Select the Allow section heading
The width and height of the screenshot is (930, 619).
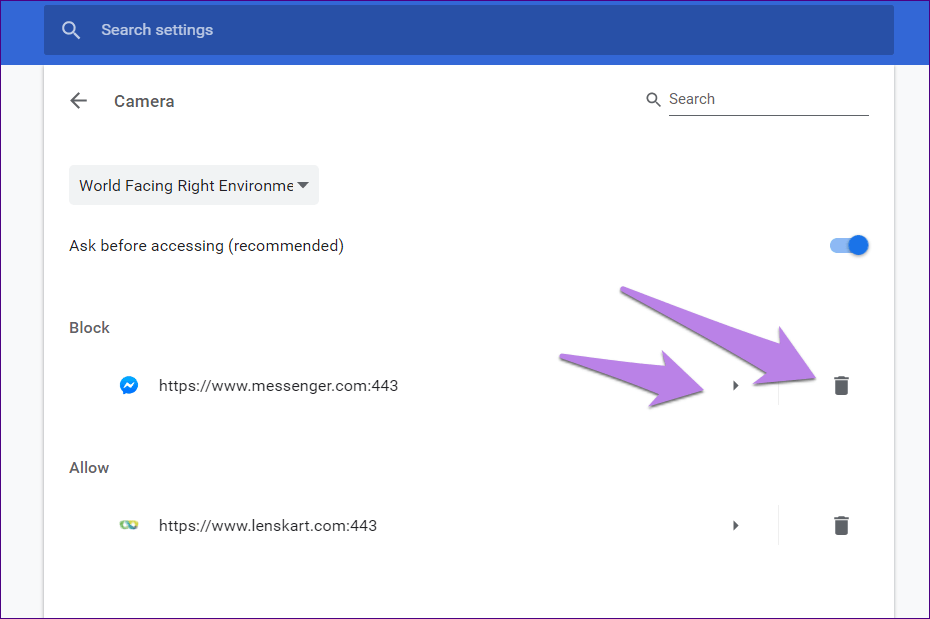click(x=89, y=468)
